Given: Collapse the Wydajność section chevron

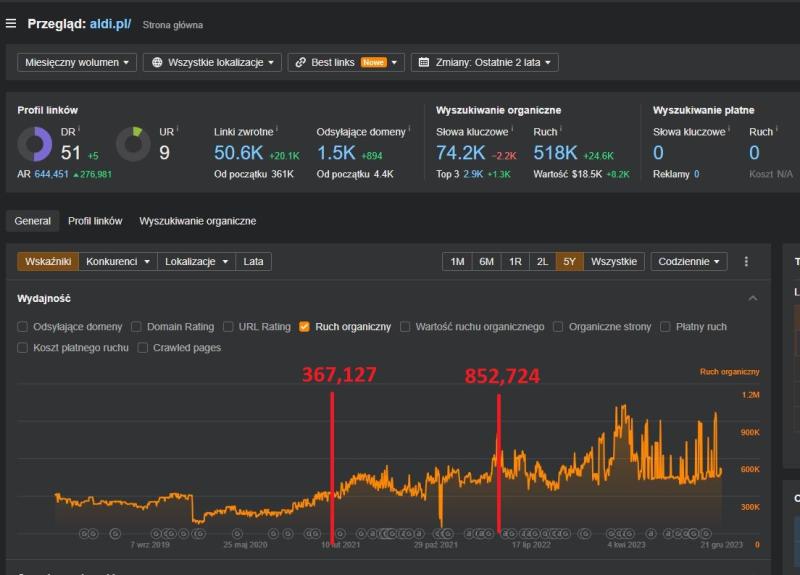Looking at the screenshot, I should coord(752,298).
